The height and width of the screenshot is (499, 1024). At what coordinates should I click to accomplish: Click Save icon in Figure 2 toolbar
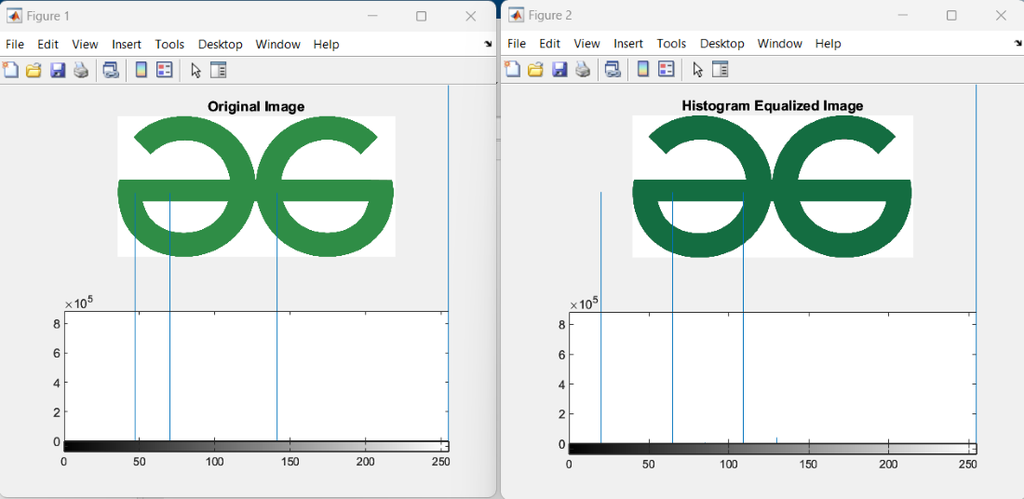(560, 69)
